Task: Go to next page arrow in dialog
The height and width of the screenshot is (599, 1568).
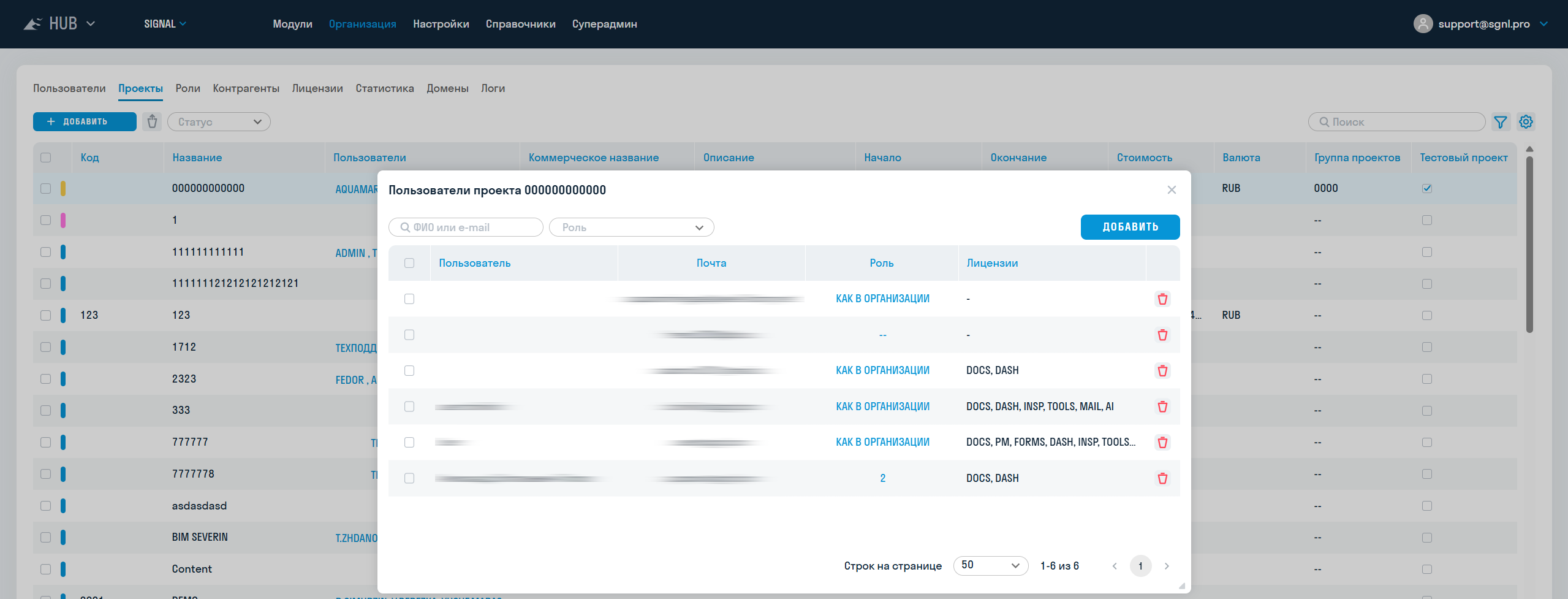Action: click(1167, 566)
